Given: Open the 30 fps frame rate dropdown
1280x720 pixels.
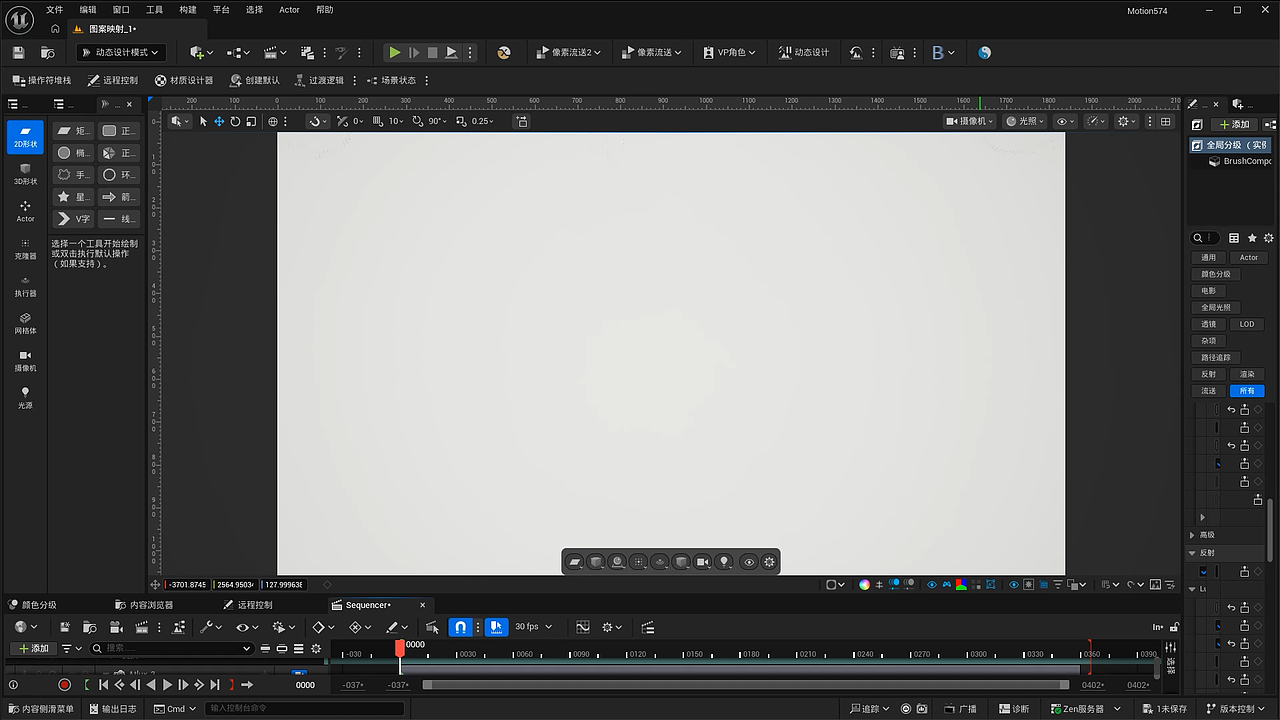Looking at the screenshot, I should pos(533,627).
